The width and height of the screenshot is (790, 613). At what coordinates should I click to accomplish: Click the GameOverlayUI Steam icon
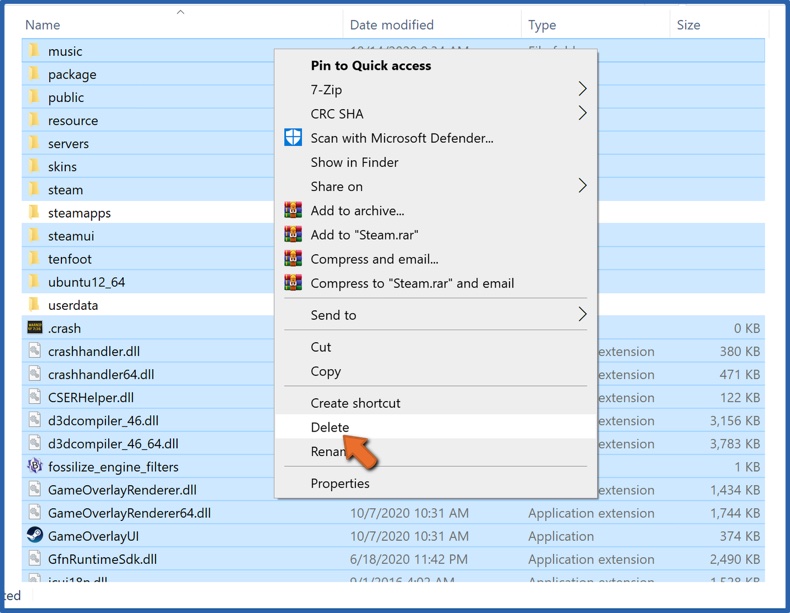click(35, 535)
